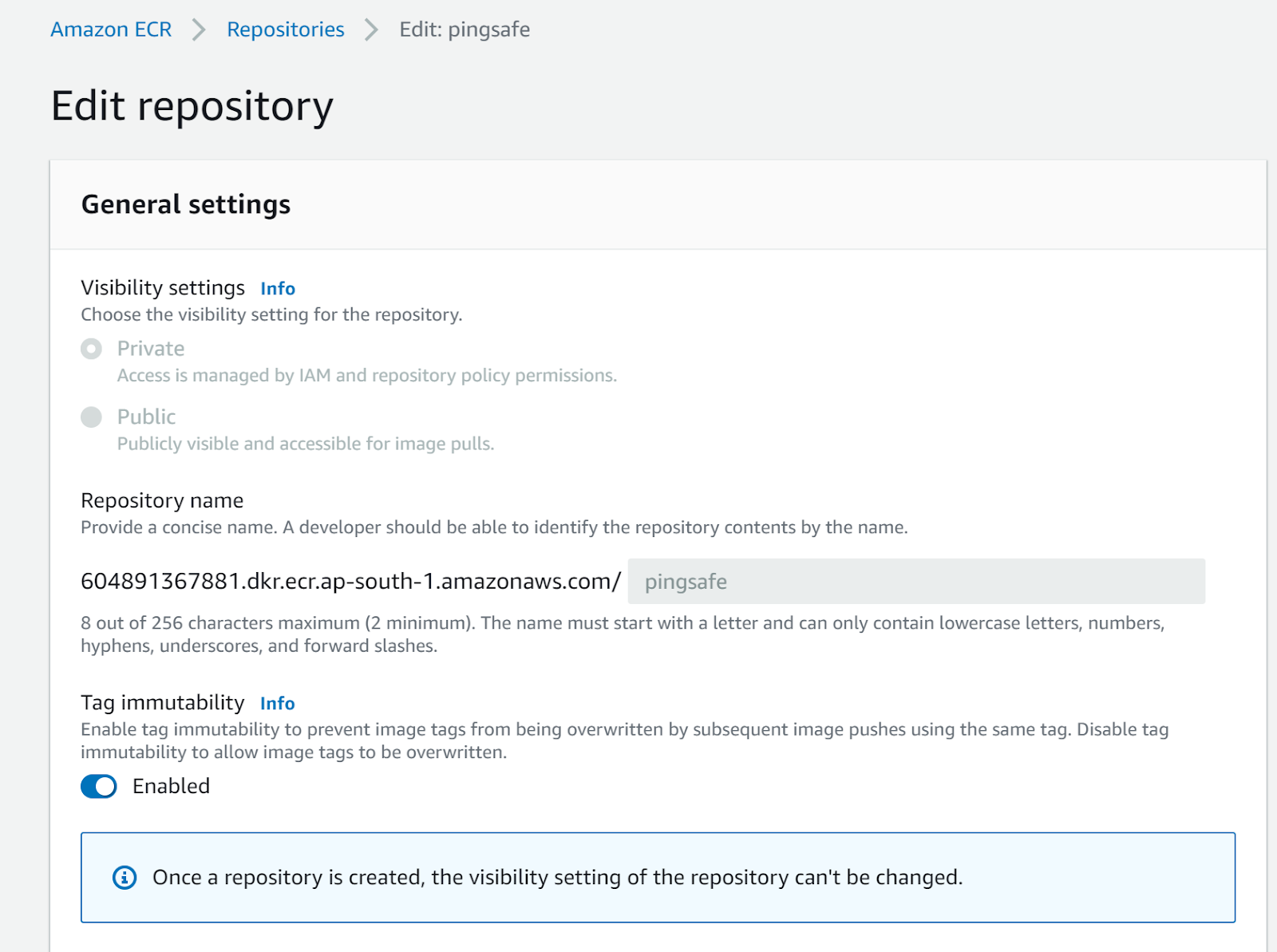Image resolution: width=1277 pixels, height=952 pixels.
Task: Disable the Tag immutability toggle switch
Action: tap(99, 786)
